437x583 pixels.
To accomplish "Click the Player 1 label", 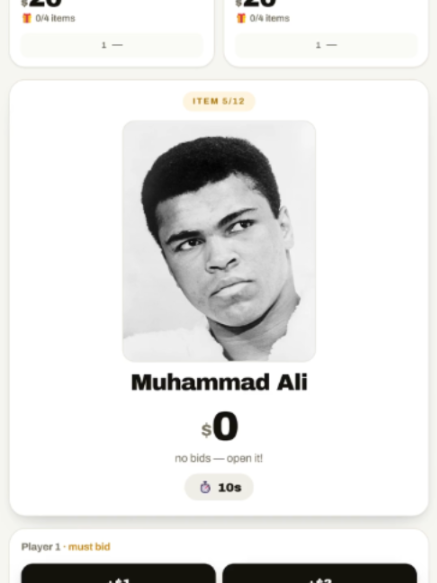I will (41, 547).
